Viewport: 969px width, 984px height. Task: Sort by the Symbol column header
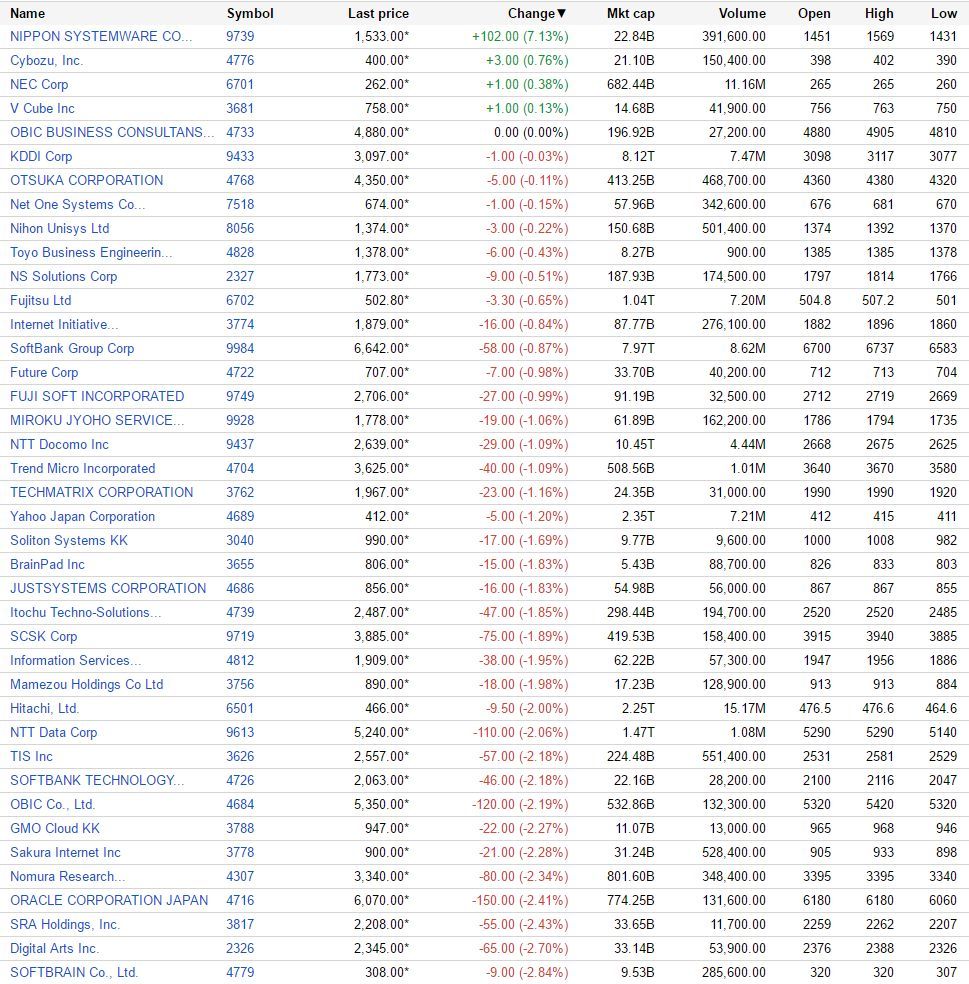[250, 13]
